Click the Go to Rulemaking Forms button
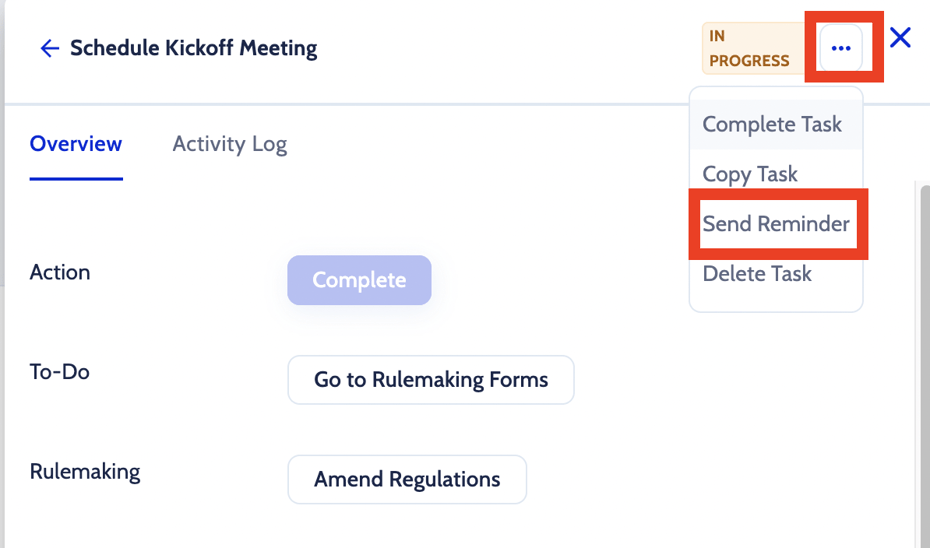This screenshot has width=930, height=548. pos(431,380)
